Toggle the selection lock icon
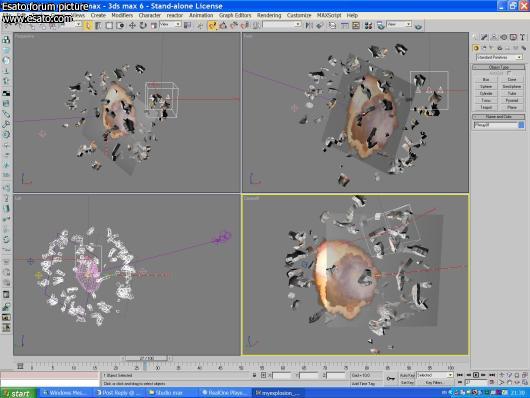The width and height of the screenshot is (530, 398). pos(254,375)
